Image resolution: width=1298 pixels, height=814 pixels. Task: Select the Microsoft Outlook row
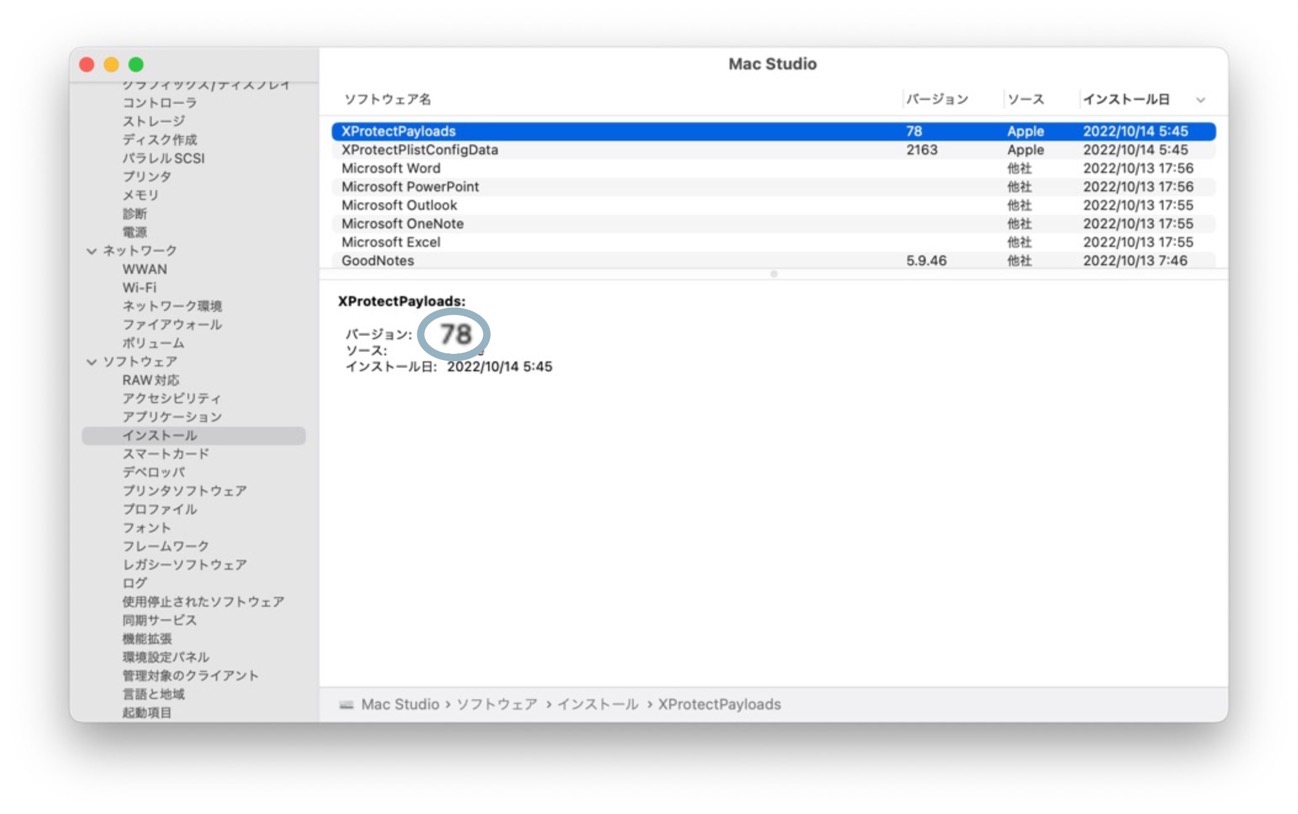[x=773, y=205]
